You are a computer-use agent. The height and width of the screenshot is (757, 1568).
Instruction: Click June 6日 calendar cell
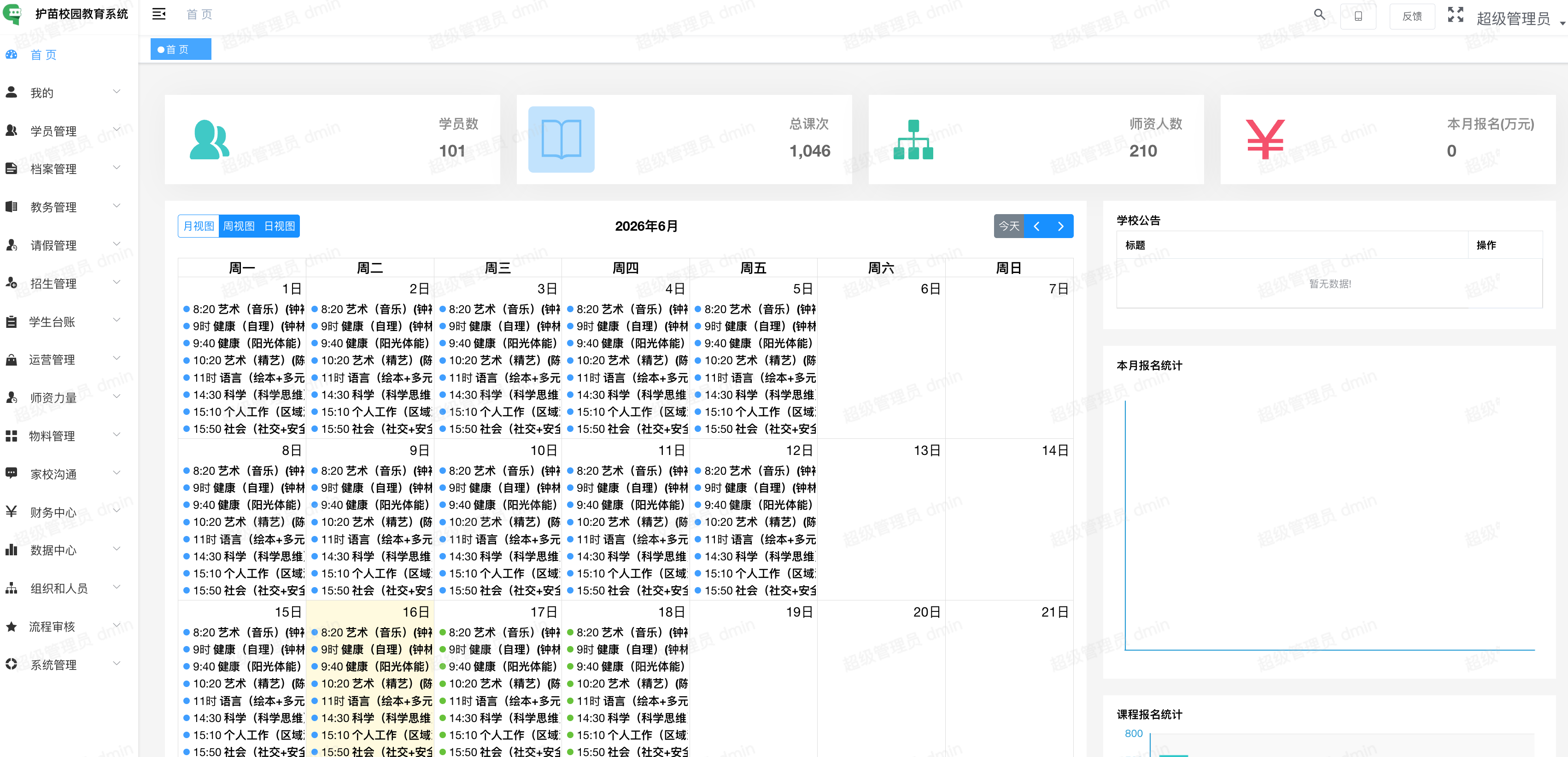[x=881, y=358]
